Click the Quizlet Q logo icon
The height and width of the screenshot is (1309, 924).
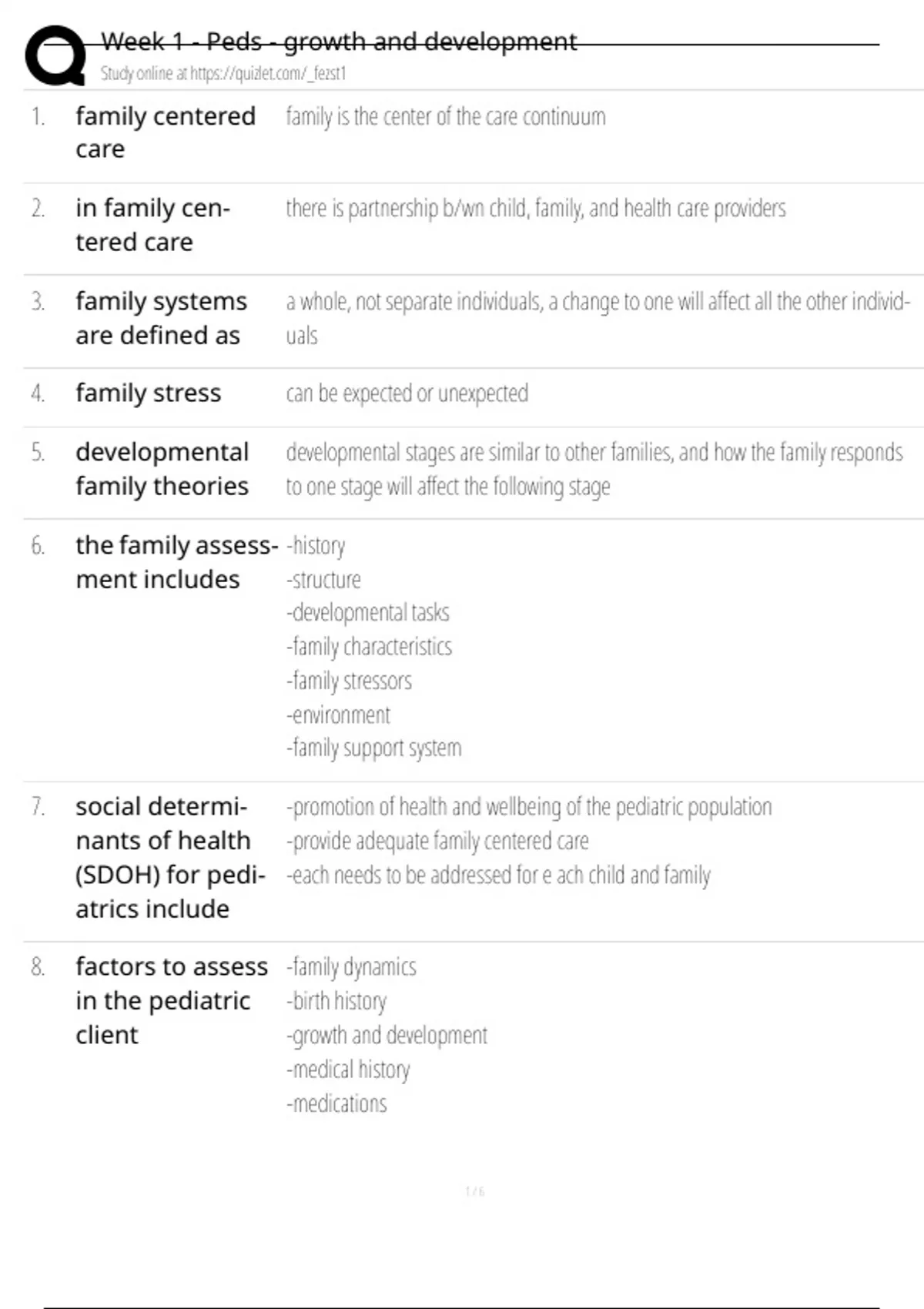tap(55, 55)
